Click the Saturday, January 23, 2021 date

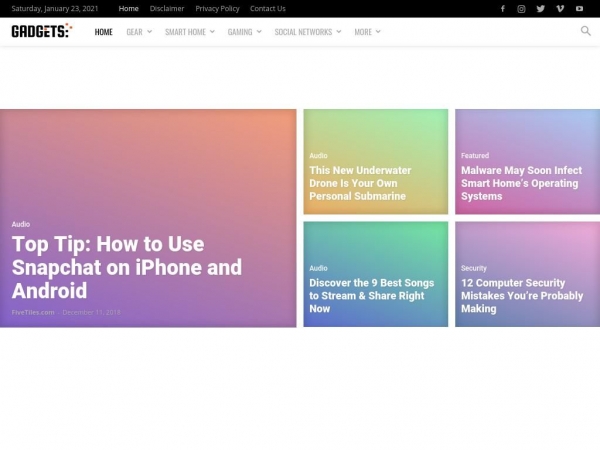[x=55, y=8]
